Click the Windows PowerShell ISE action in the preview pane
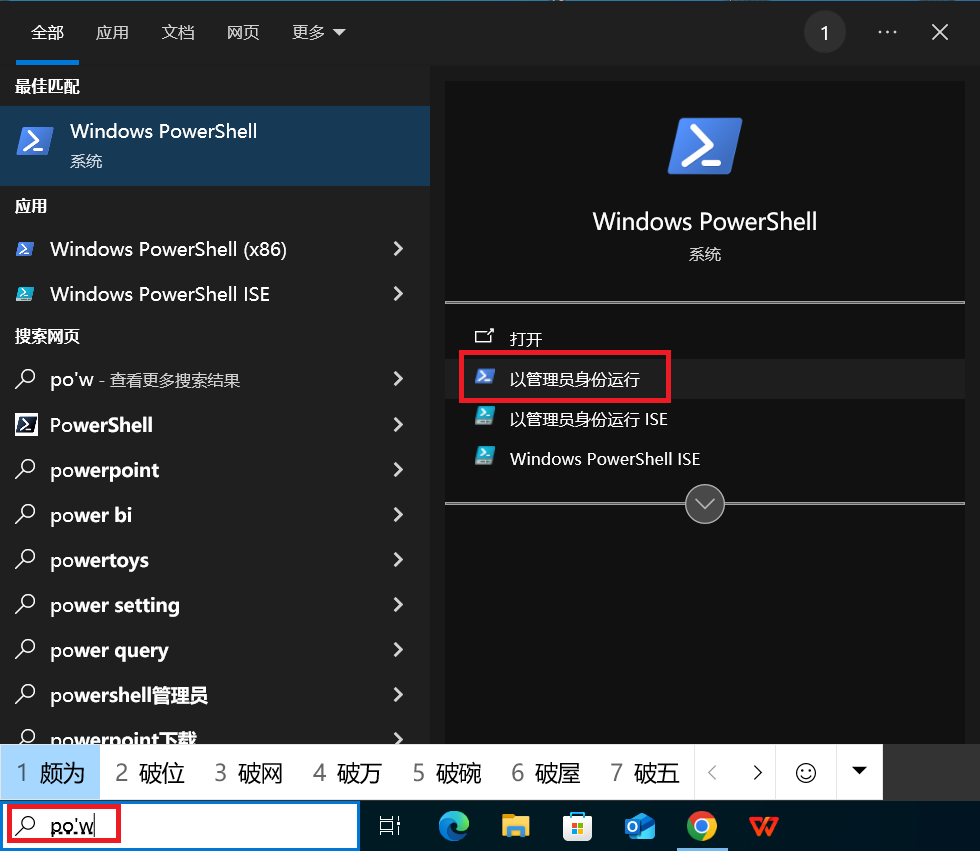 tap(705, 459)
